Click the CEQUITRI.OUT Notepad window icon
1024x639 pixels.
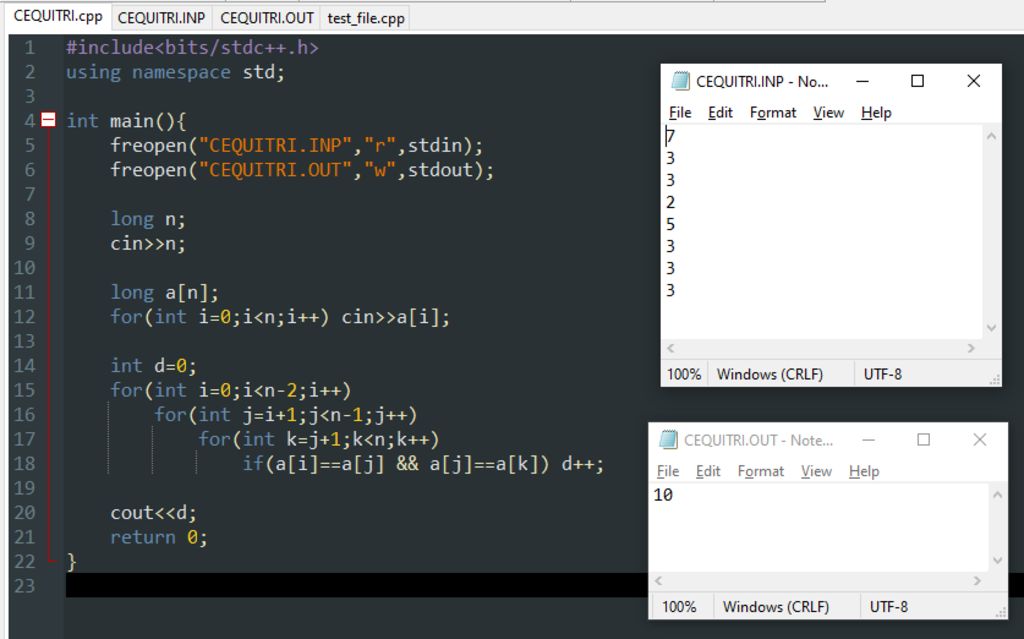click(668, 440)
